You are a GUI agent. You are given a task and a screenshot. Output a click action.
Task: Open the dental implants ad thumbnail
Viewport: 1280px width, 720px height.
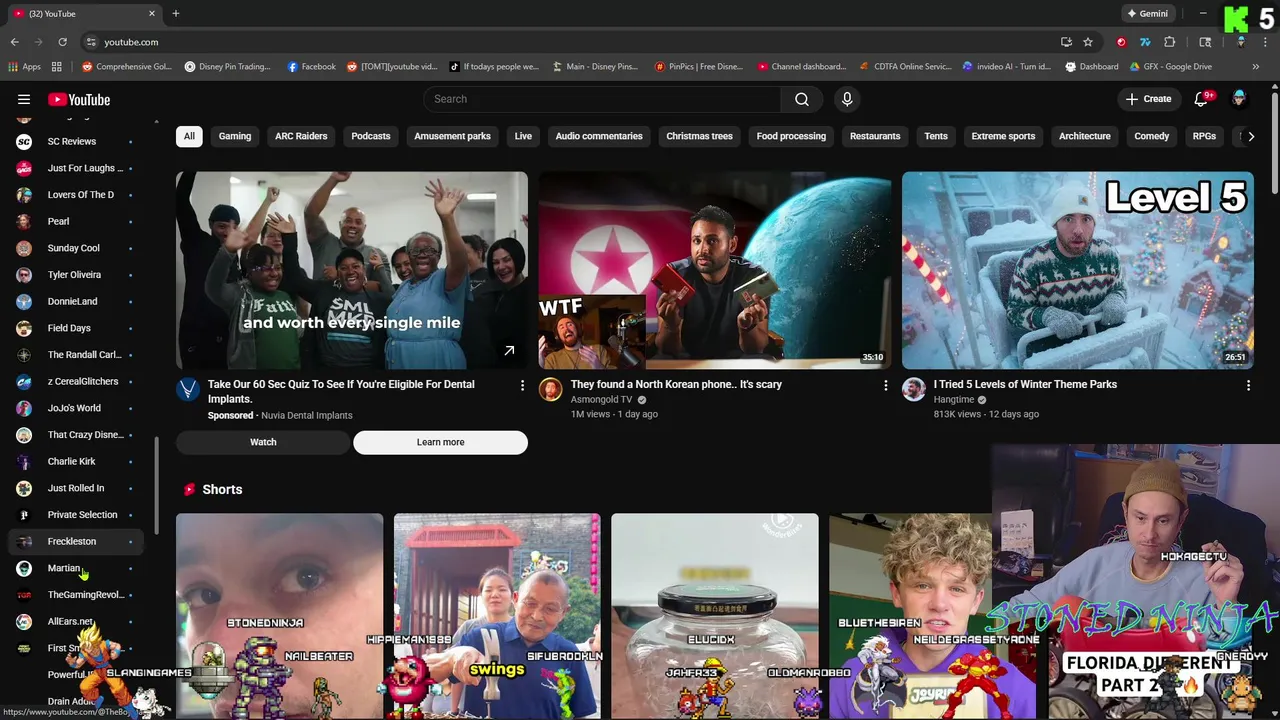pos(352,270)
